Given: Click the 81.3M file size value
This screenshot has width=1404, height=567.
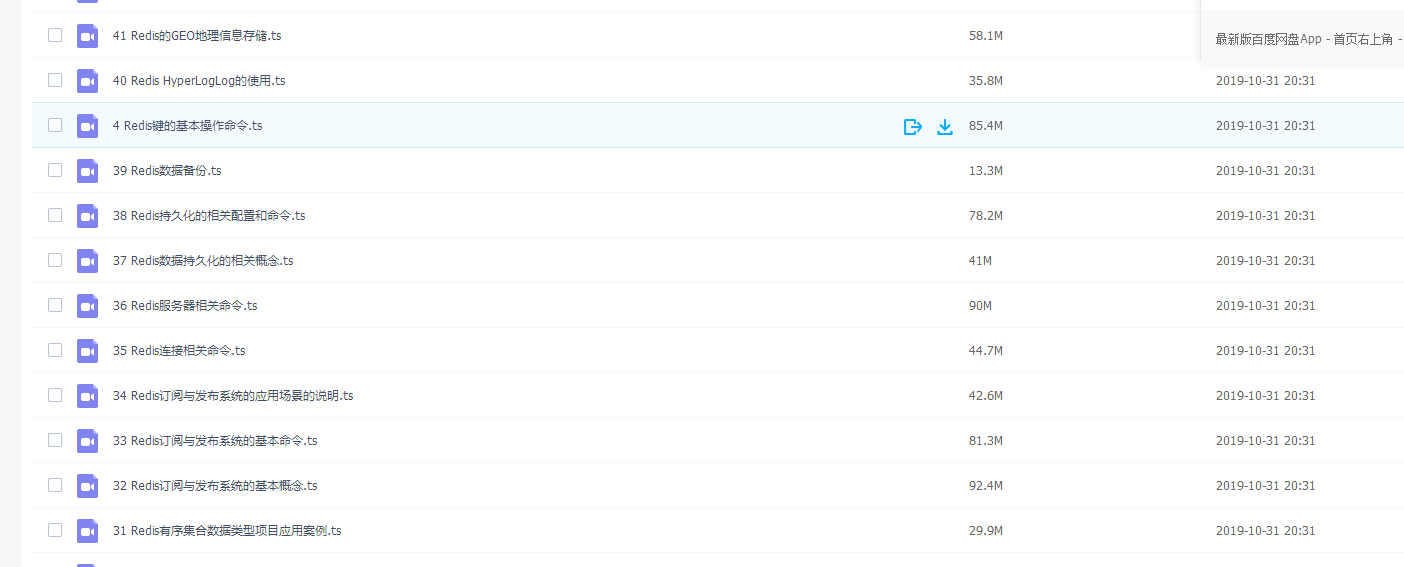Looking at the screenshot, I should point(986,441).
